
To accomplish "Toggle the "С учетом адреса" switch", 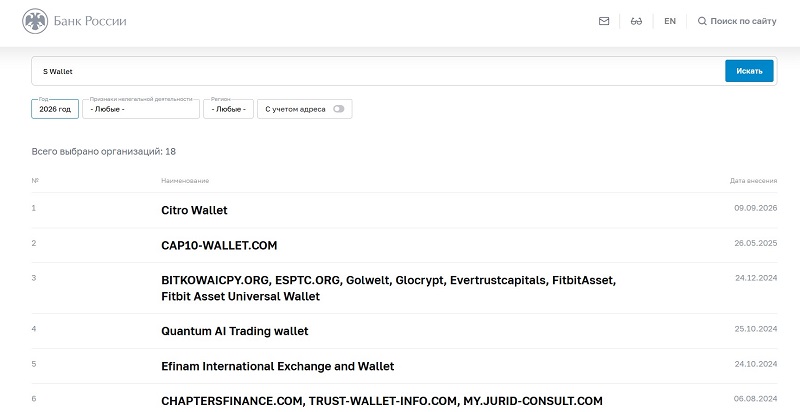I will pyautogui.click(x=338, y=109).
